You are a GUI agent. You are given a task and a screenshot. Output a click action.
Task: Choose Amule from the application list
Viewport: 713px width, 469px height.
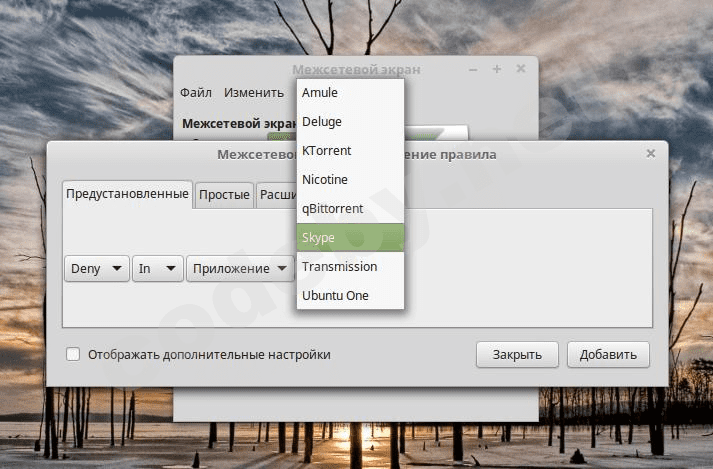pos(350,93)
